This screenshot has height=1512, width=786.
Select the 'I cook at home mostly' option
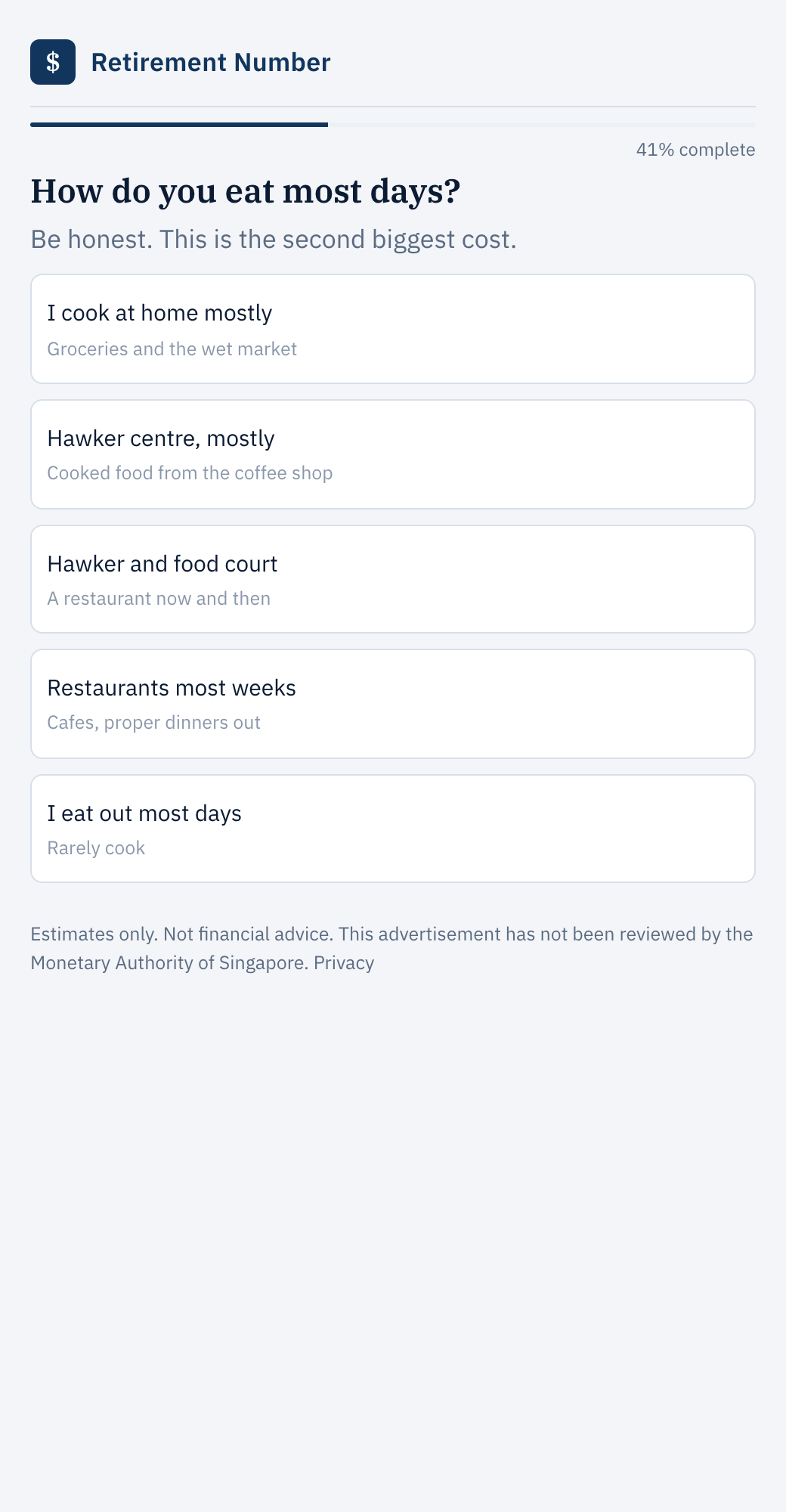(393, 329)
